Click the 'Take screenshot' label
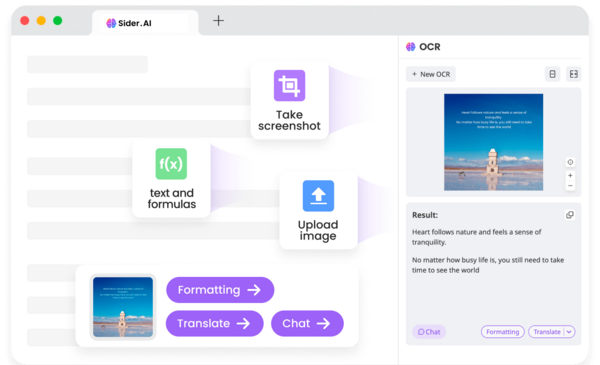The height and width of the screenshot is (365, 600). [289, 120]
